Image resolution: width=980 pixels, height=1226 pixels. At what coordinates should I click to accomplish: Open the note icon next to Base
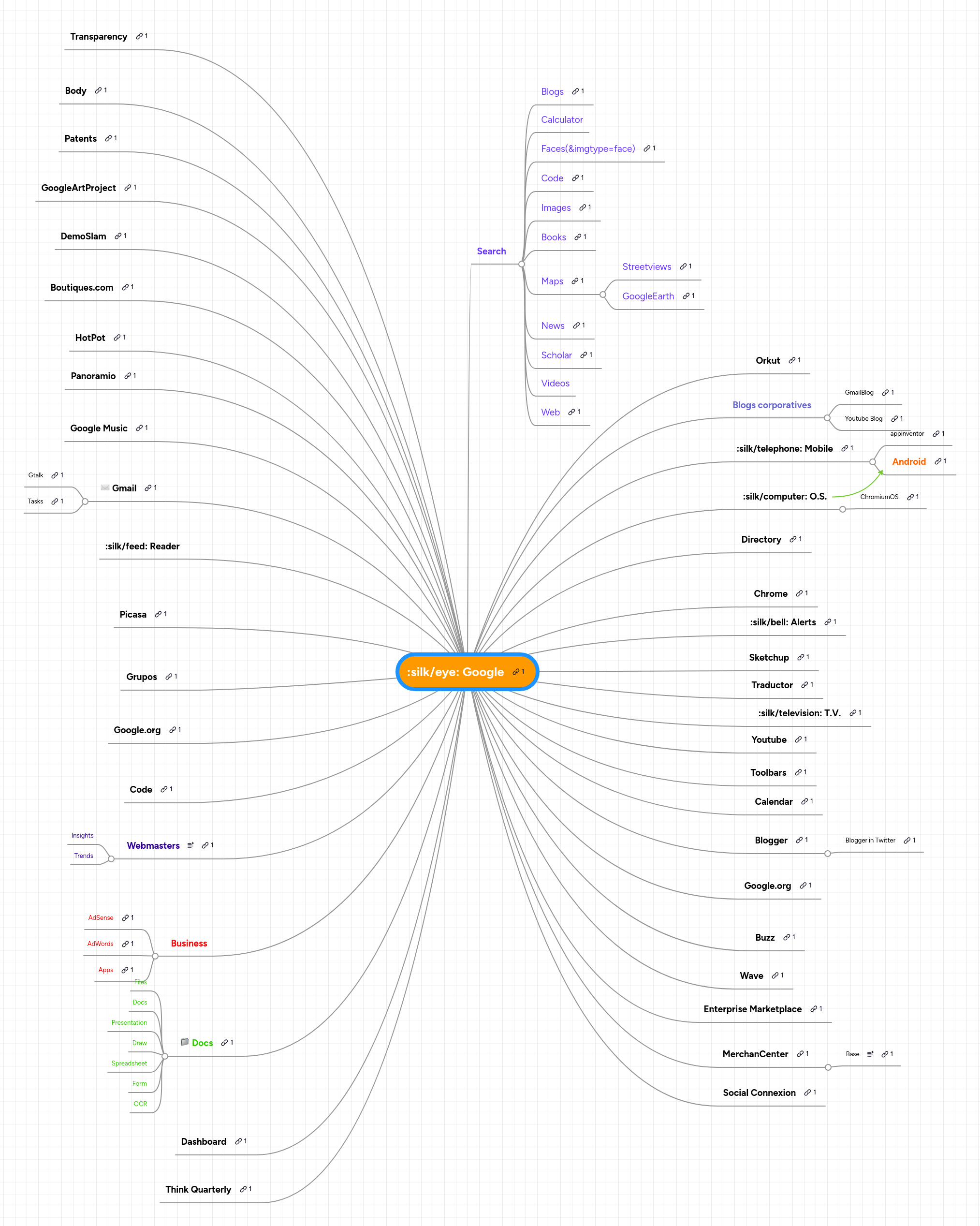coord(871,1054)
